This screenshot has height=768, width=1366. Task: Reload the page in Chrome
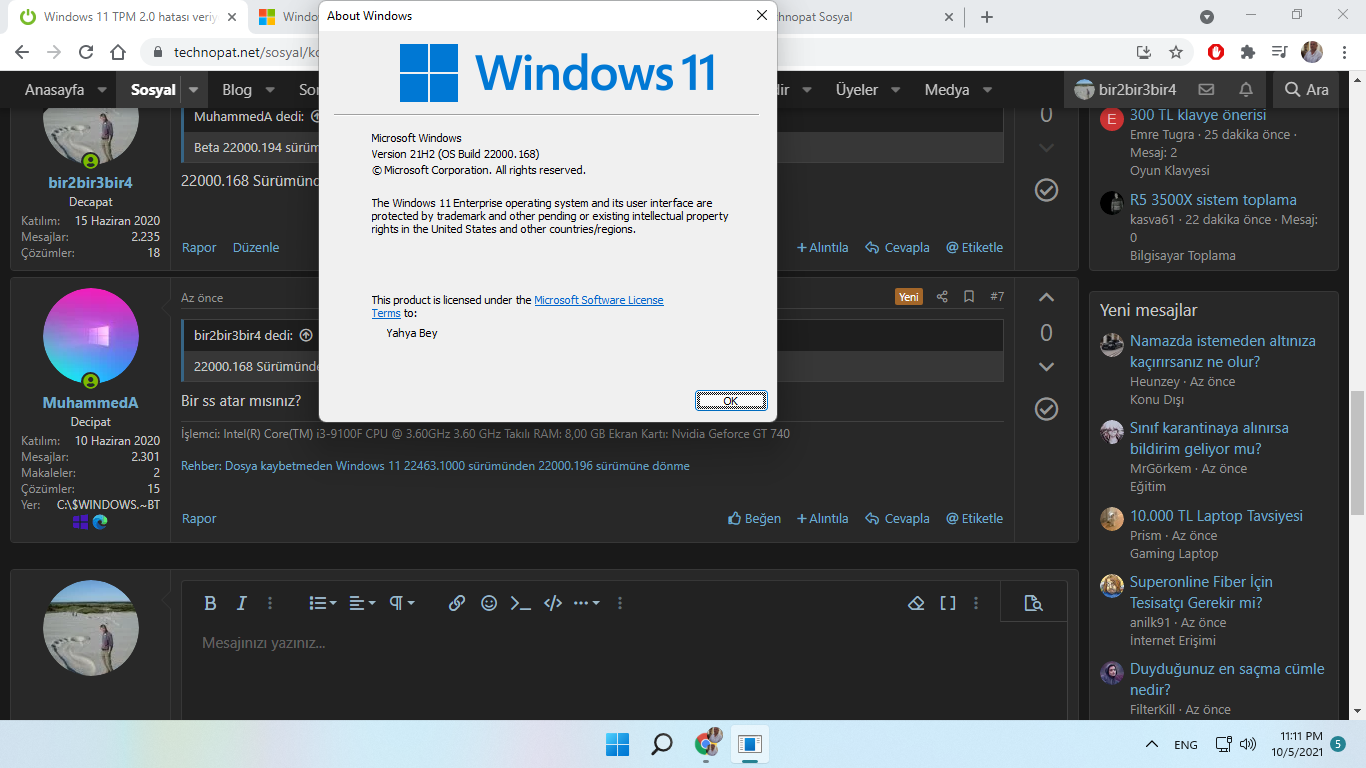click(x=86, y=52)
